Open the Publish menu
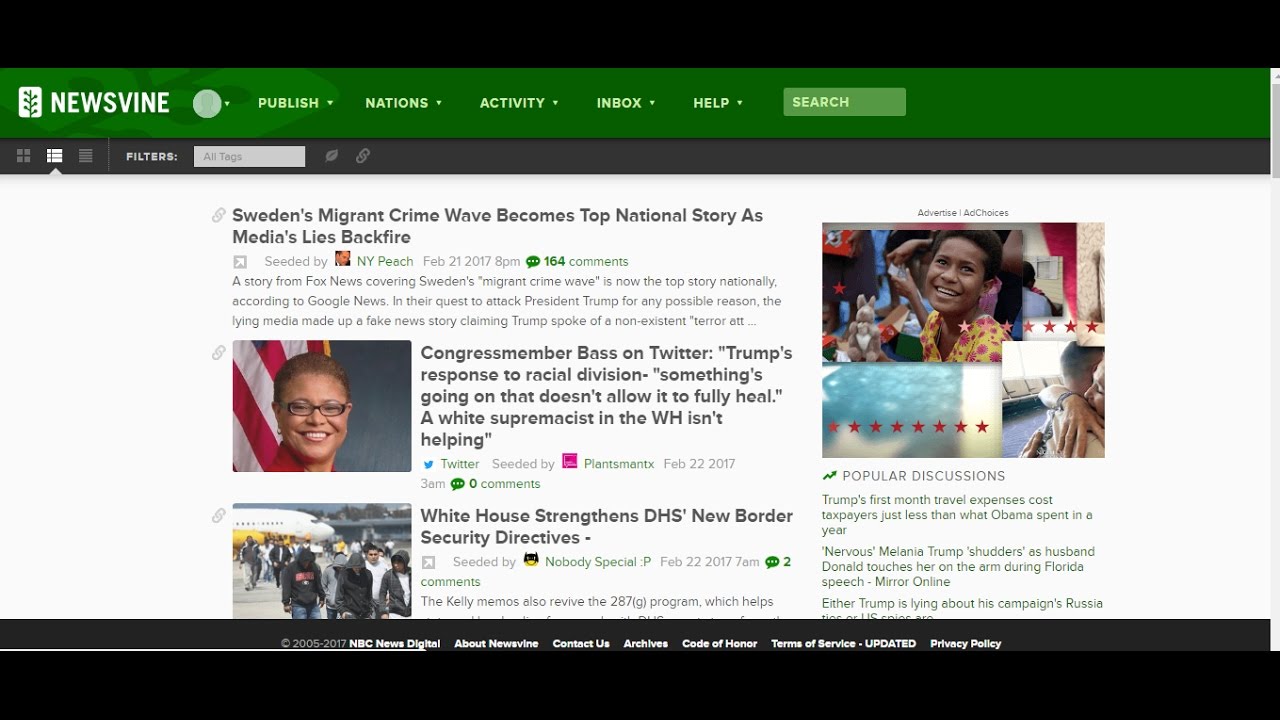The height and width of the screenshot is (720, 1280). click(288, 103)
